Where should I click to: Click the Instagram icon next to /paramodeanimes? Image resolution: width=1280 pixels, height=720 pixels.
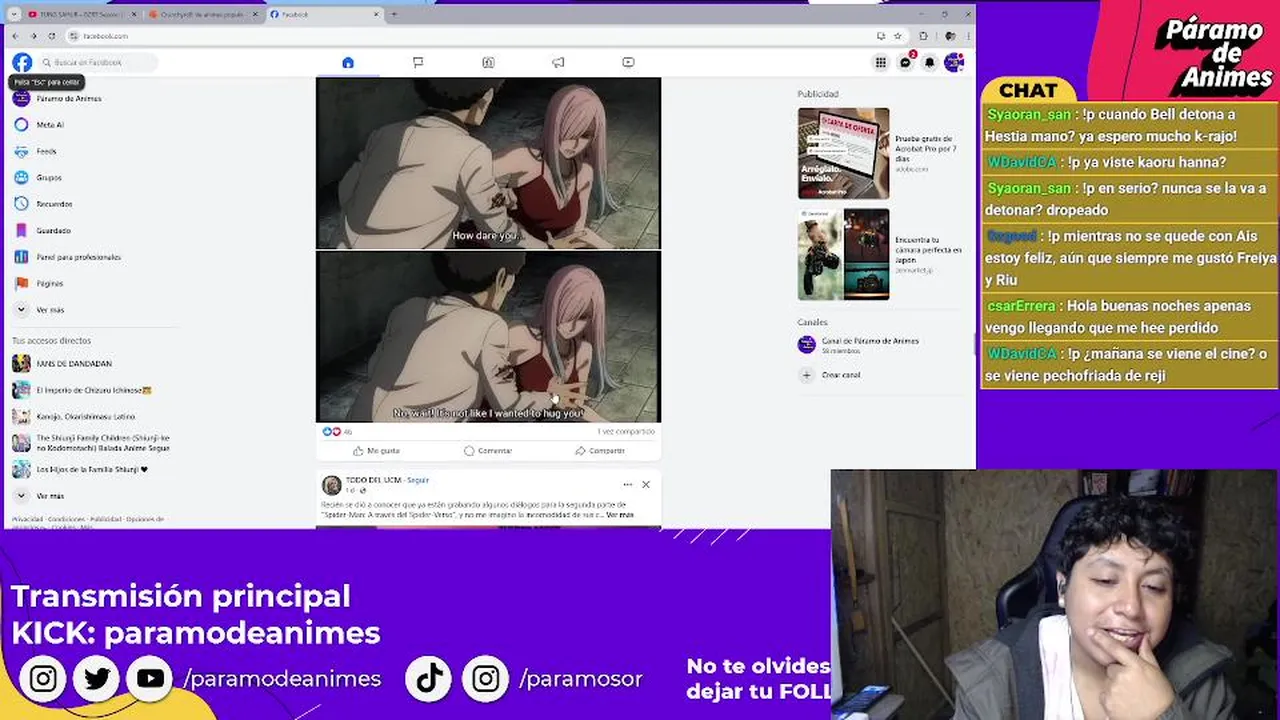tap(43, 679)
